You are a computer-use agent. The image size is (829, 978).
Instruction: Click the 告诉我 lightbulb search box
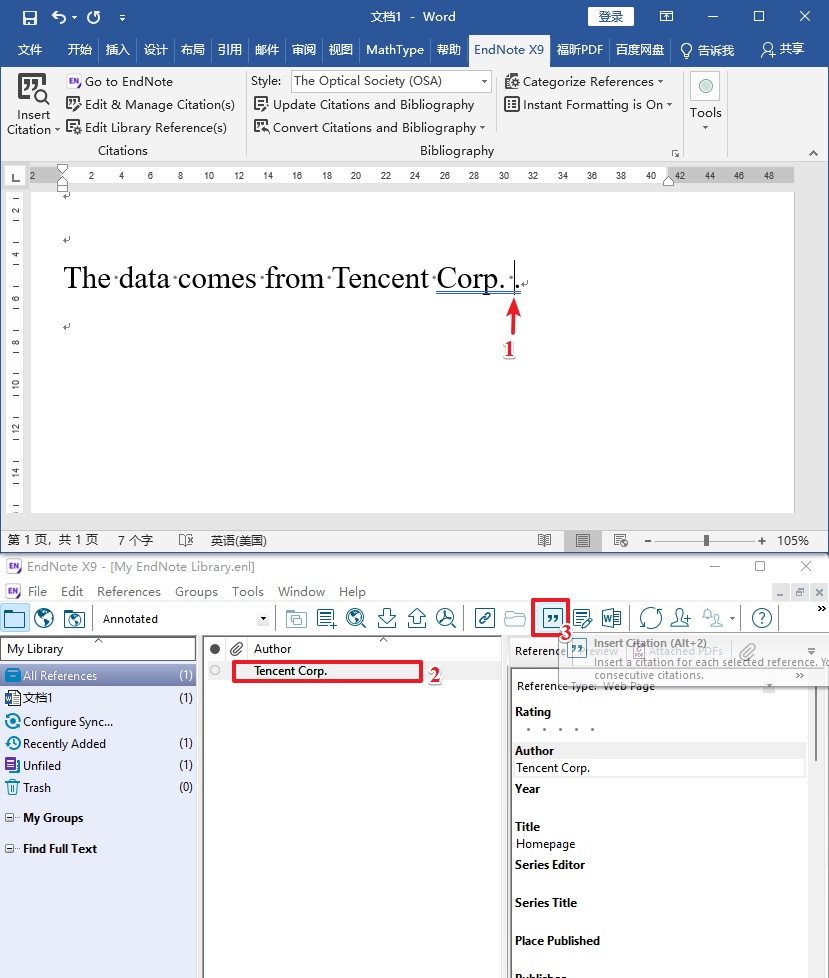click(707, 50)
